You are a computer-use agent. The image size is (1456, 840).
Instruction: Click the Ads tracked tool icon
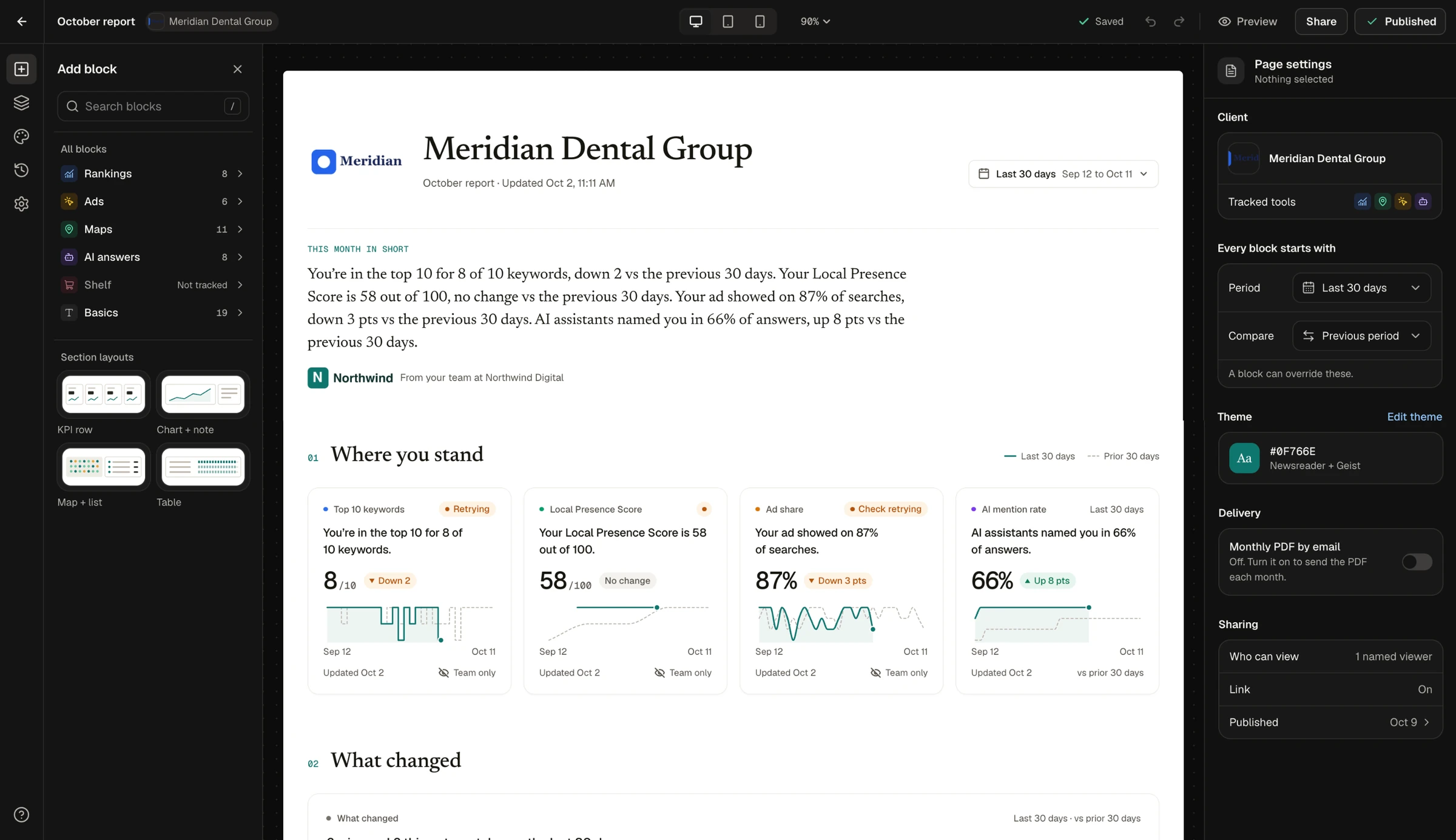[1403, 202]
